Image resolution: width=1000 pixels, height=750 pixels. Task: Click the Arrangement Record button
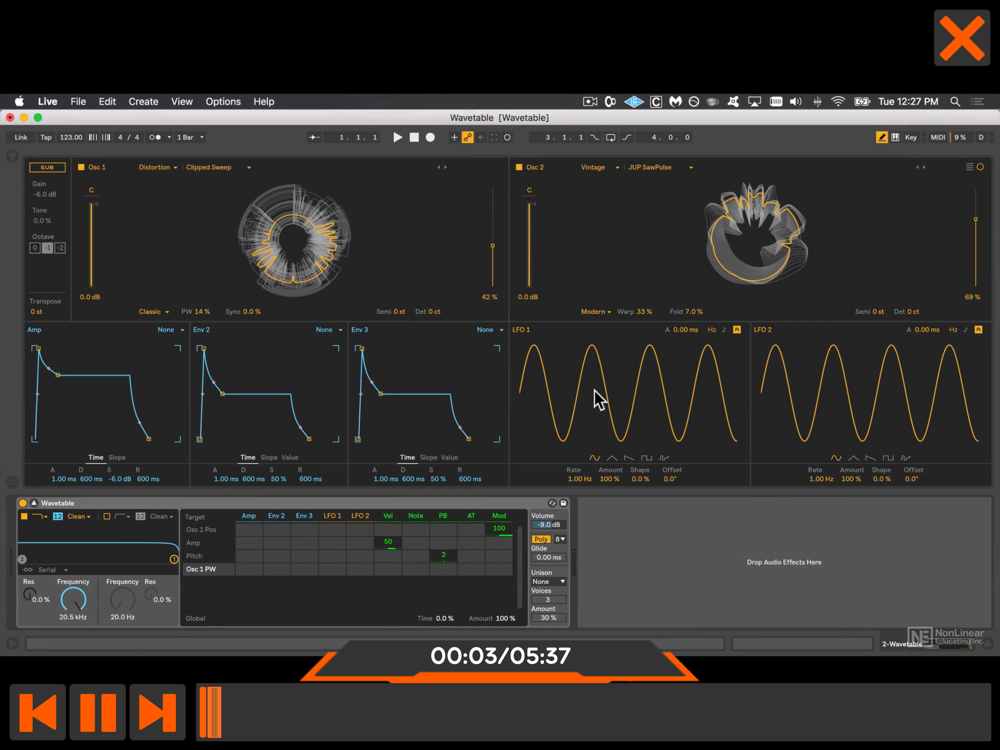(x=430, y=137)
